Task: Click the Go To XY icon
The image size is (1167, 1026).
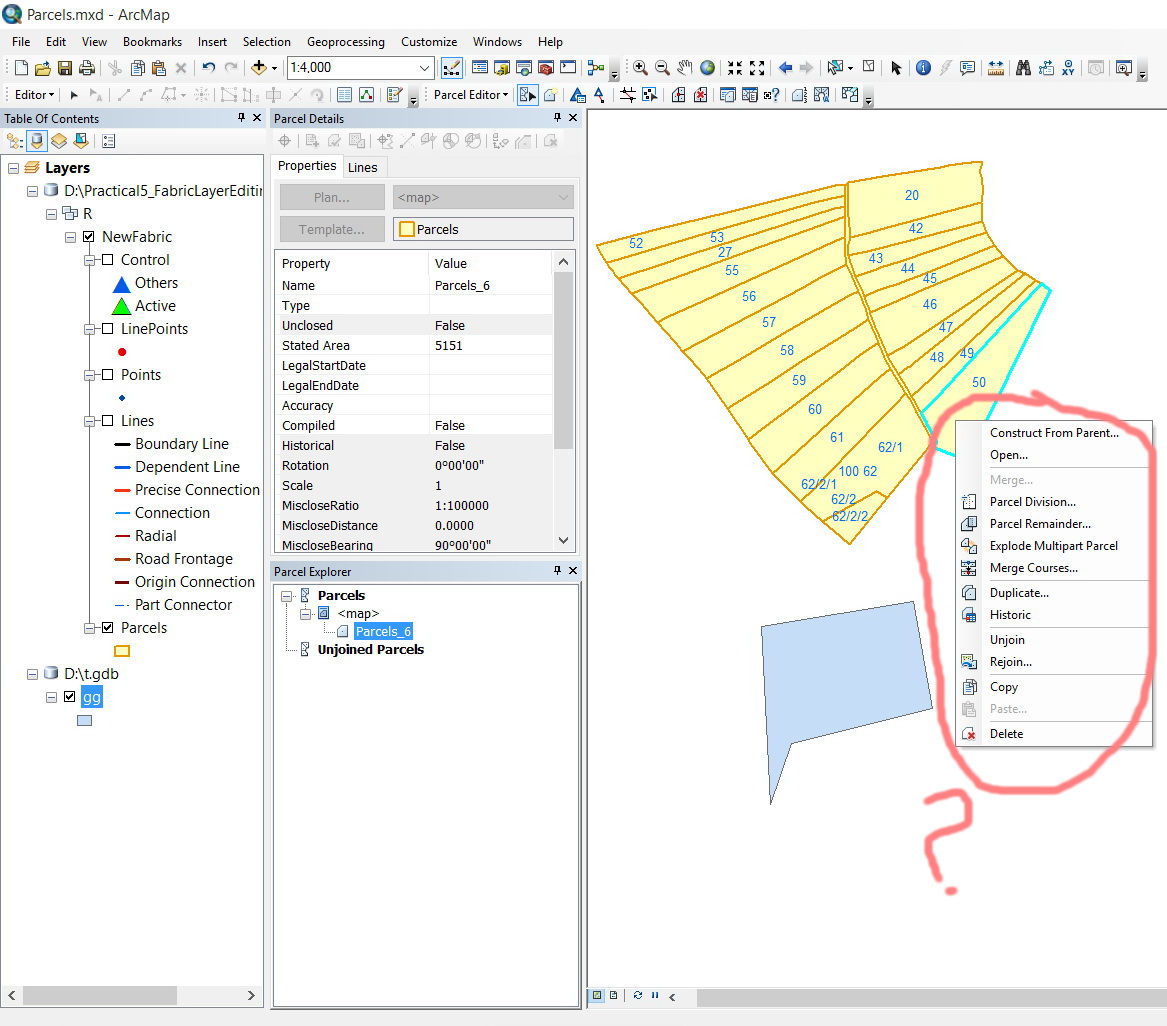Action: click(1069, 68)
